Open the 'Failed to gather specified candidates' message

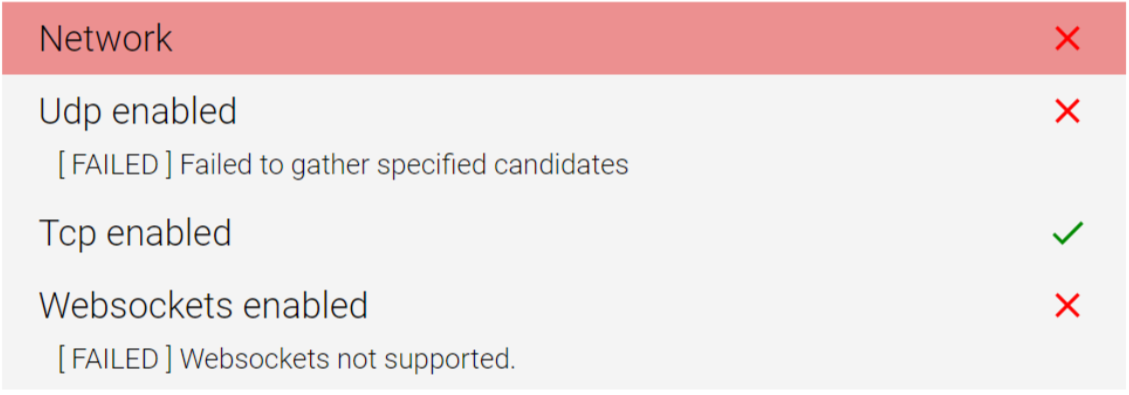point(404,165)
